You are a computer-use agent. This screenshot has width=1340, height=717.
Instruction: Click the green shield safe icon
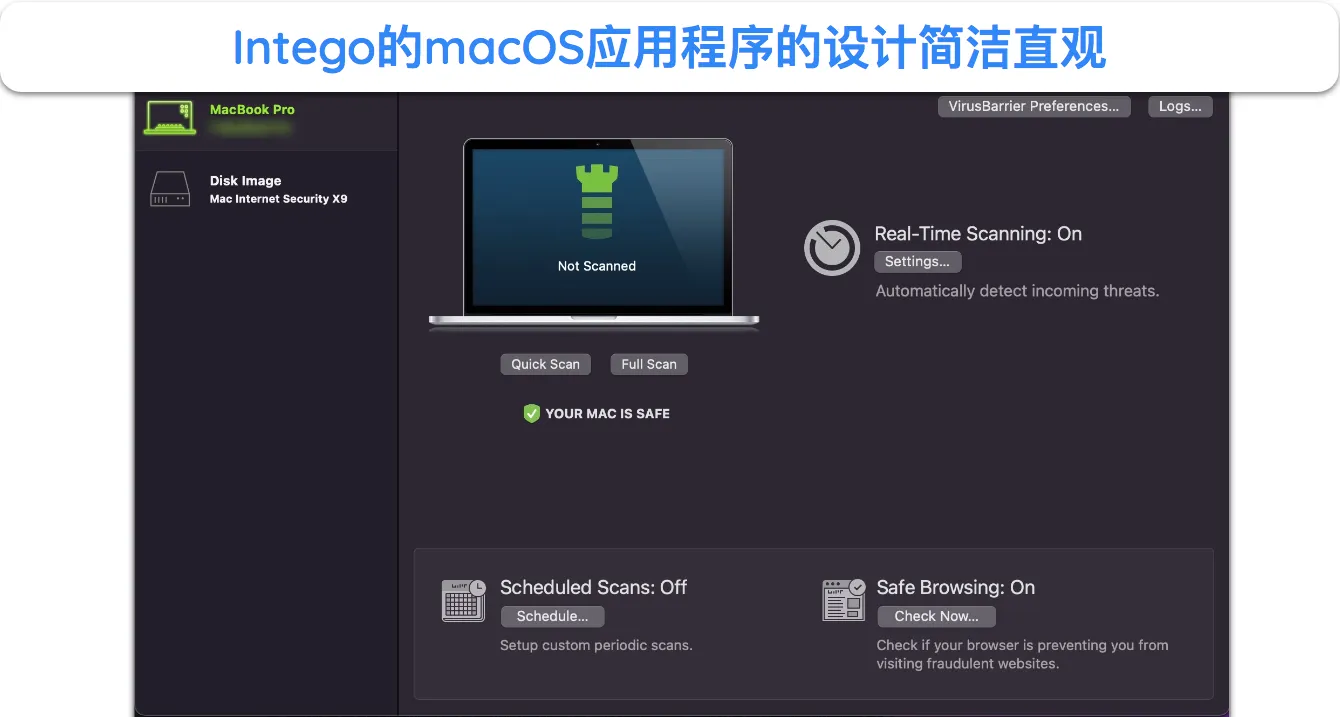pos(532,413)
